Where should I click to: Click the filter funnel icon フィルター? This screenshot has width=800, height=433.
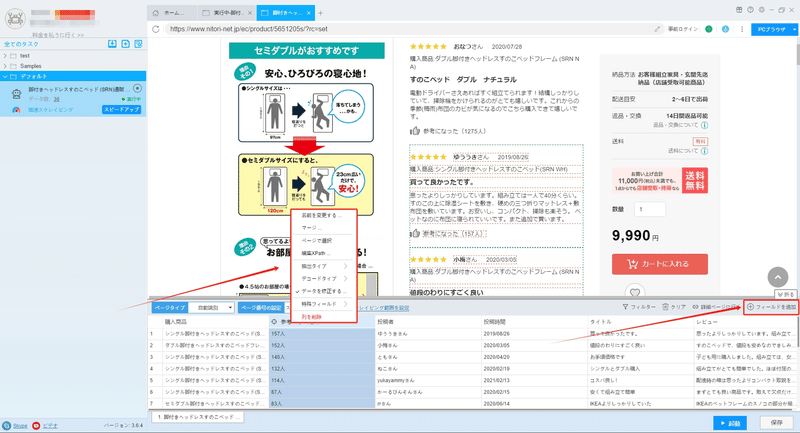pos(626,307)
